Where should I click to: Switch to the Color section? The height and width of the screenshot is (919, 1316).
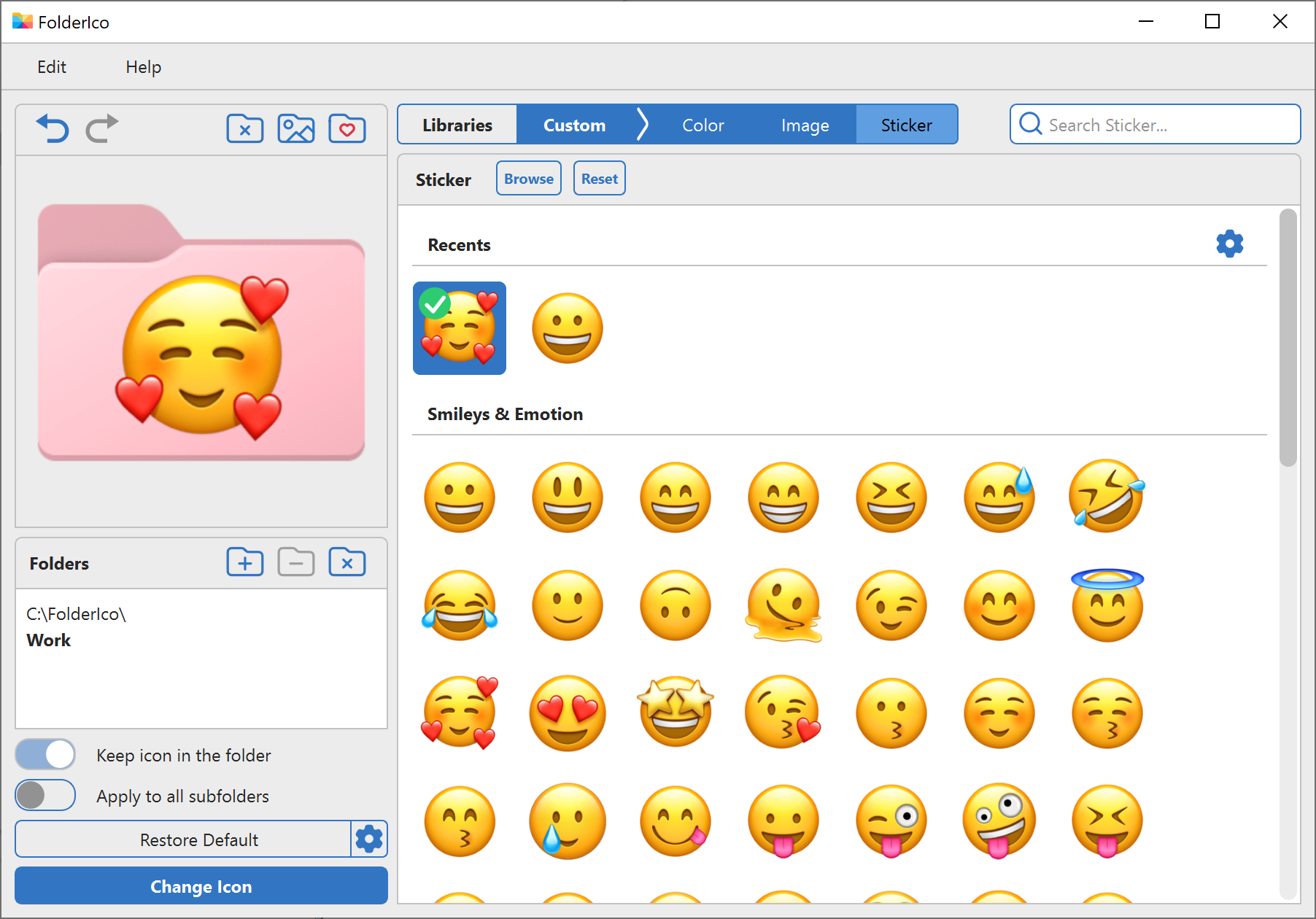tap(702, 125)
